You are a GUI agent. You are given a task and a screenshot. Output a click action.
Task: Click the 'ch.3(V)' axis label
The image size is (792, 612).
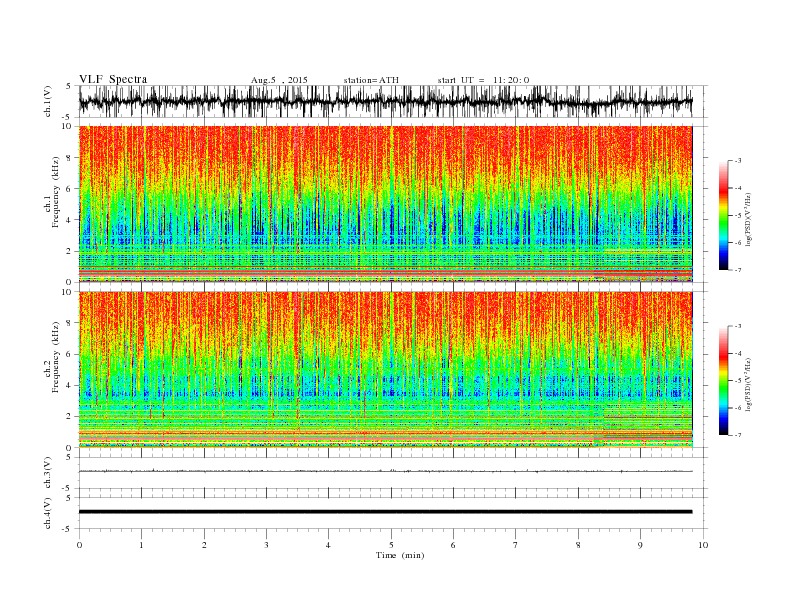(48, 473)
